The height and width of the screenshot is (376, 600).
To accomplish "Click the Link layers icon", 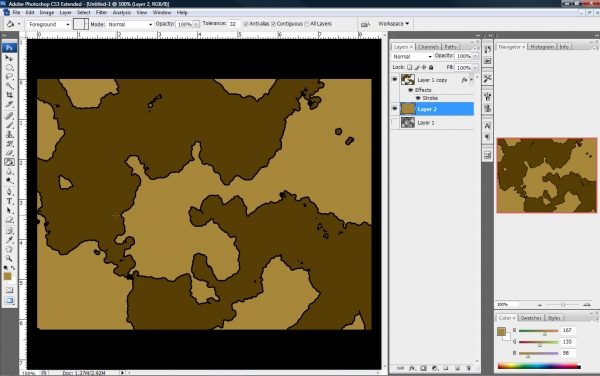I will pos(400,368).
